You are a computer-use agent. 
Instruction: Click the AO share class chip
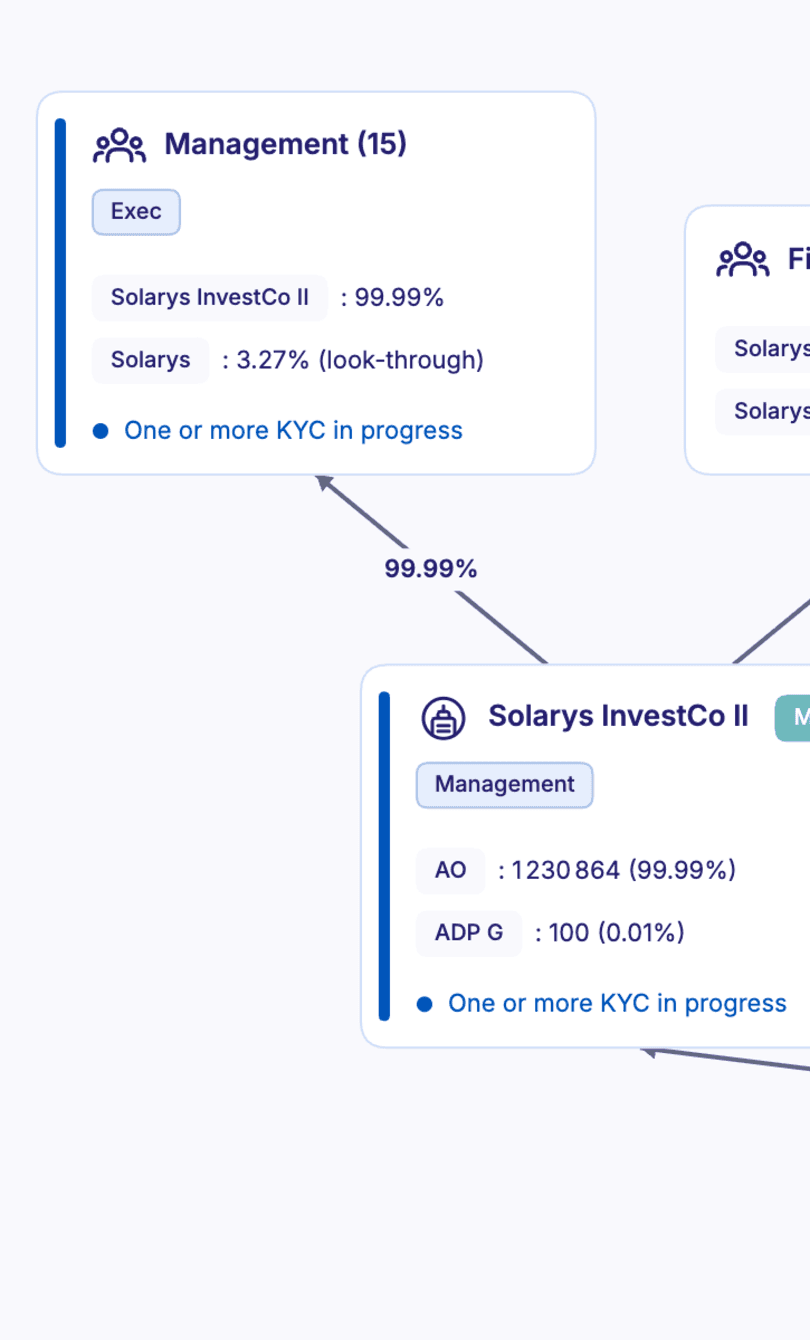pyautogui.click(x=451, y=871)
